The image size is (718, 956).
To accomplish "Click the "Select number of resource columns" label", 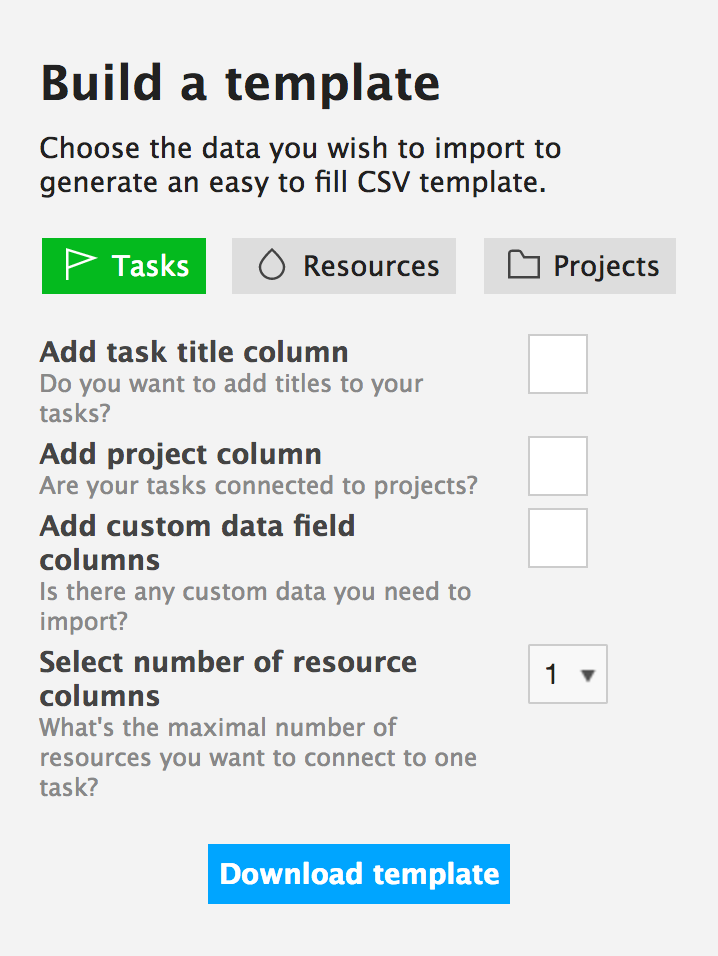I will (228, 679).
